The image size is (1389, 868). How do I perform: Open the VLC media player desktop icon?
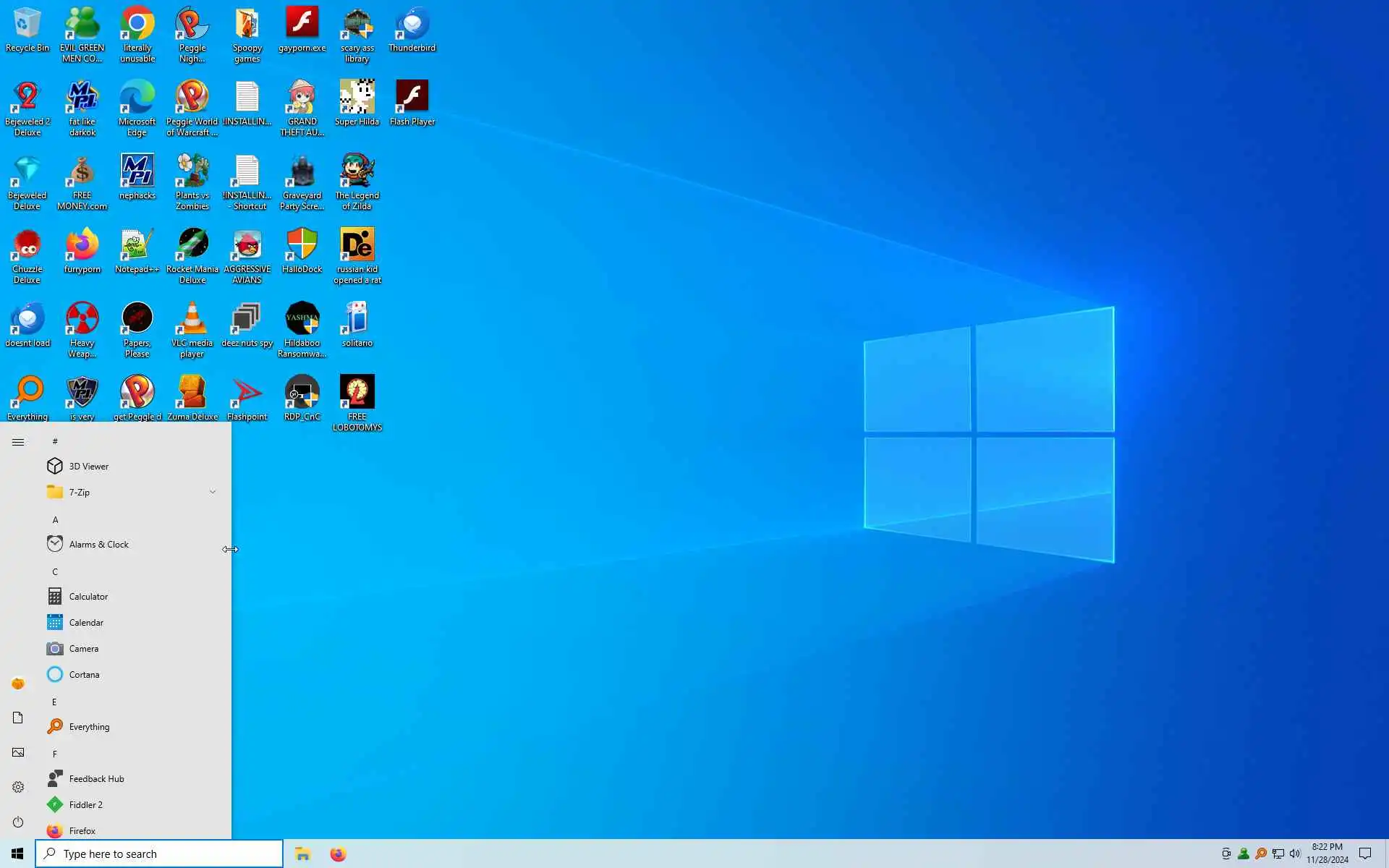(192, 320)
